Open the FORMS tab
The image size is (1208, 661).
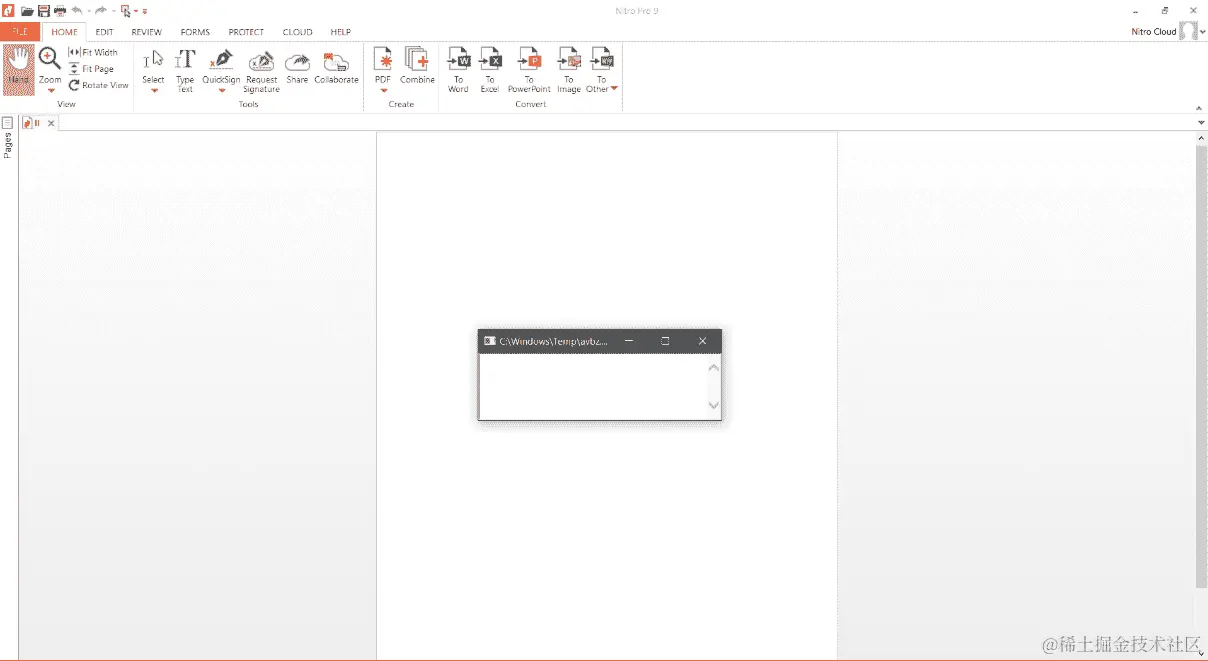(195, 32)
